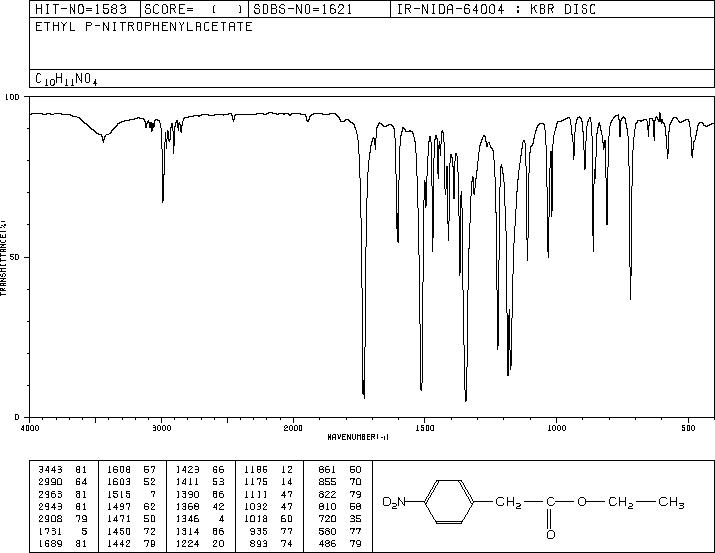Viewport: 715px width, 553px height.
Task: Click the 1608 peak entry in the table
Action: (x=131, y=470)
